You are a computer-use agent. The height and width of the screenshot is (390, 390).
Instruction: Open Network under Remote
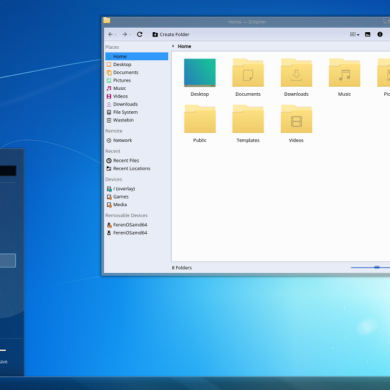tap(137, 140)
